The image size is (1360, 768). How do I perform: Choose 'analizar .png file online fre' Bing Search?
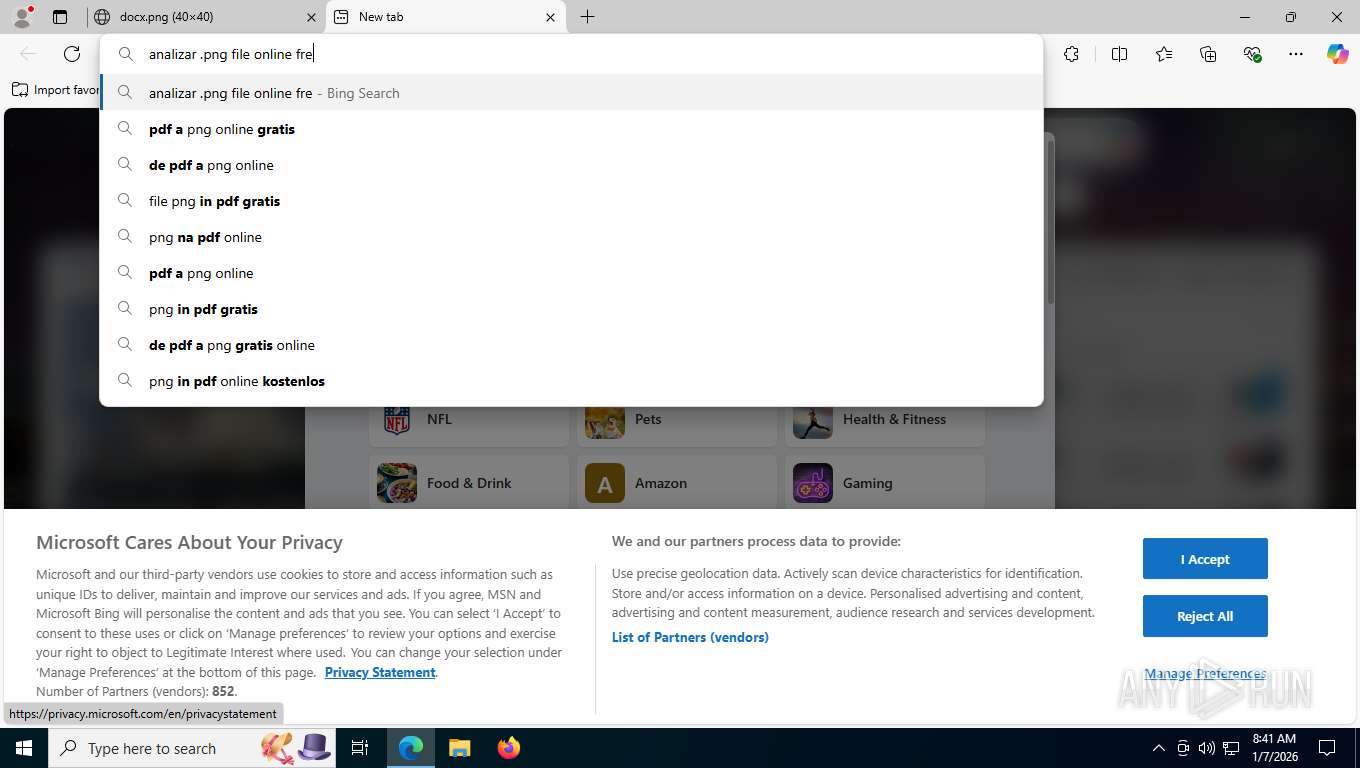coord(572,93)
